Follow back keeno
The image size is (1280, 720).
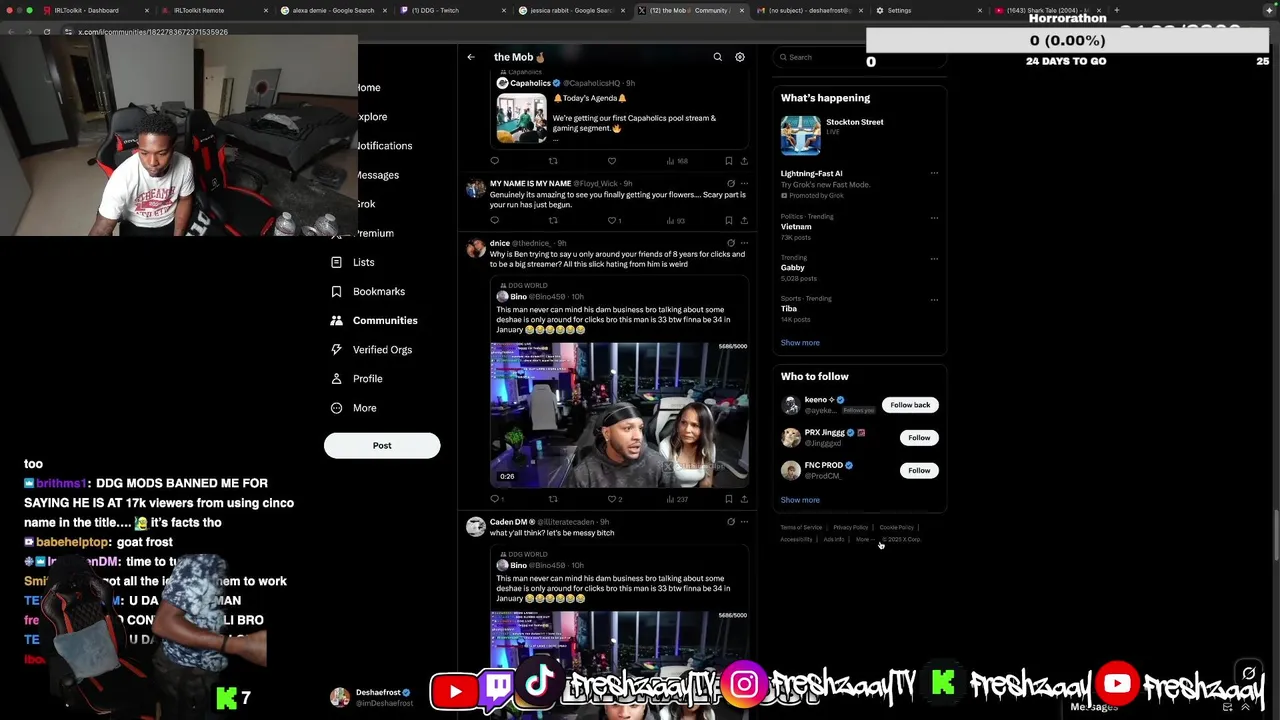click(x=910, y=405)
